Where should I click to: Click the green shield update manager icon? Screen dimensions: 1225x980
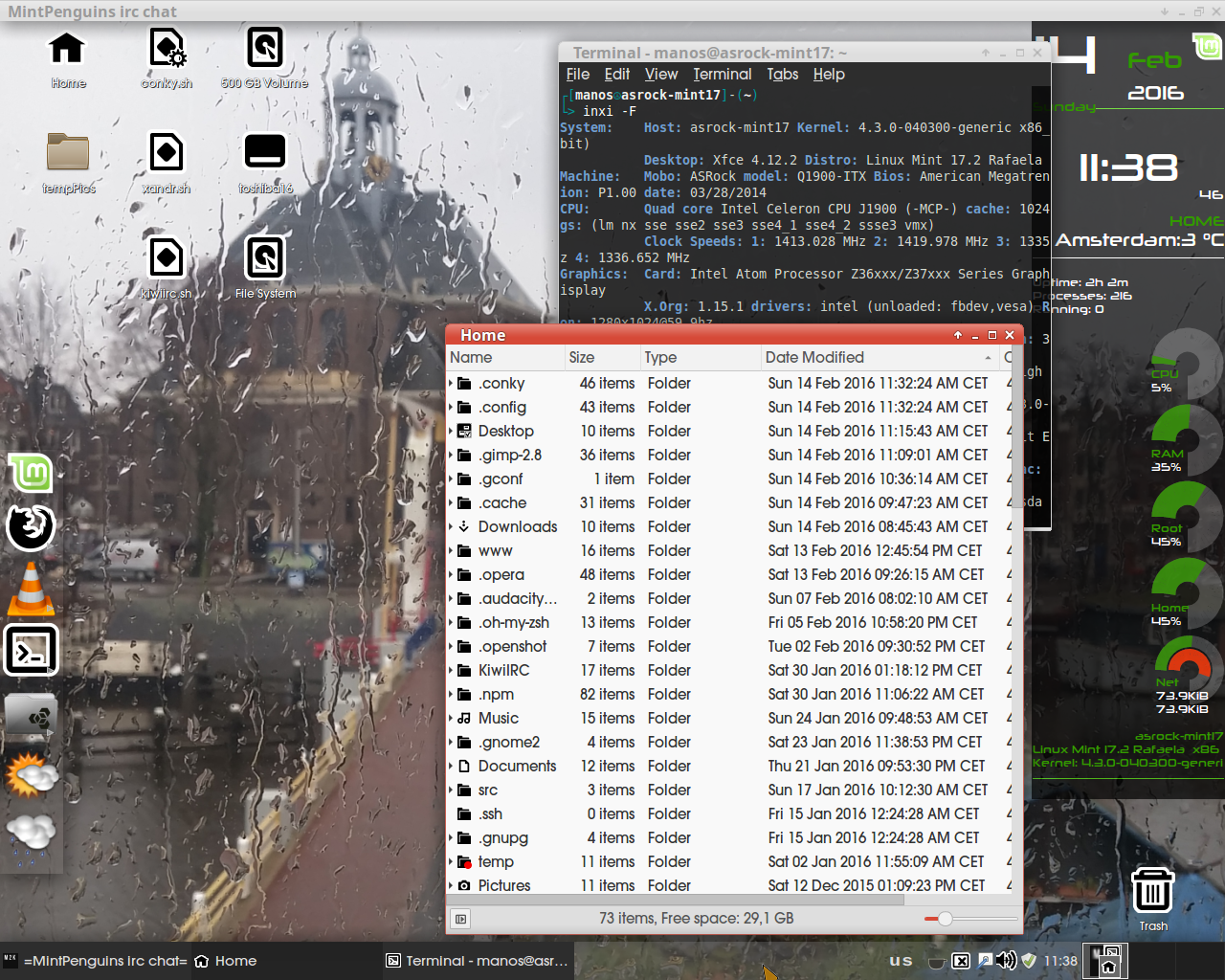[x=1029, y=961]
